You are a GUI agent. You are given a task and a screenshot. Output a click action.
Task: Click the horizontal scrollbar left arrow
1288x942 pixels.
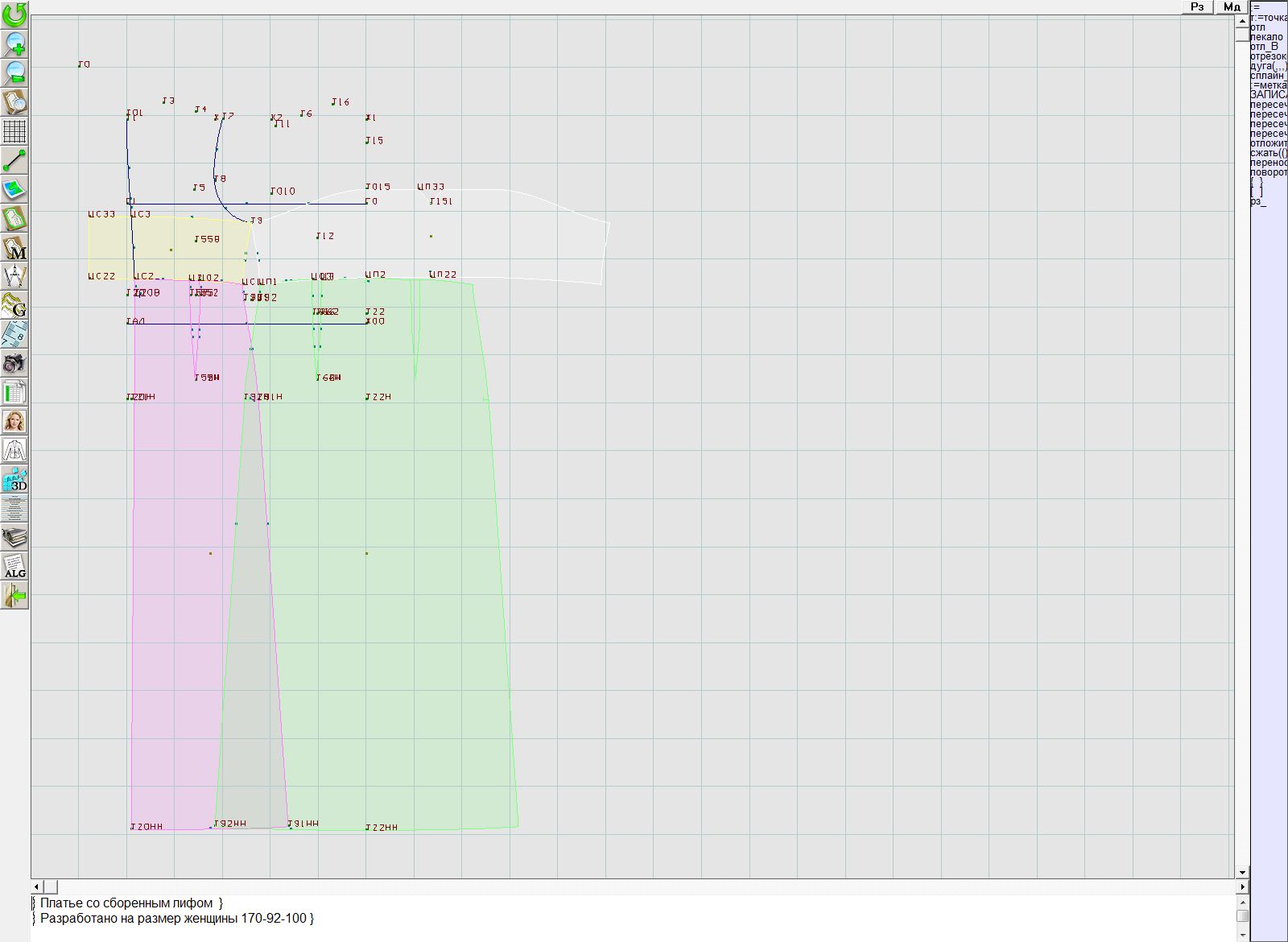[36, 886]
